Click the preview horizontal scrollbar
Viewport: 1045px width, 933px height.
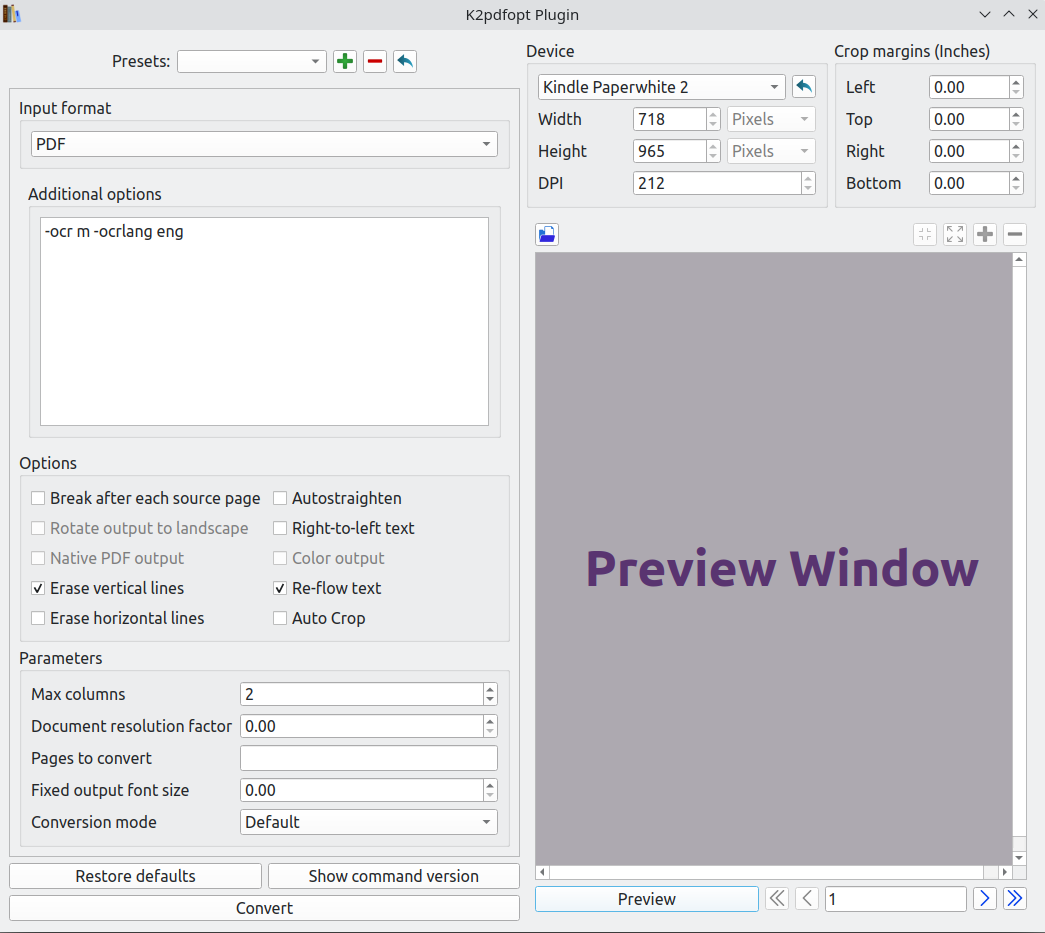[773, 872]
